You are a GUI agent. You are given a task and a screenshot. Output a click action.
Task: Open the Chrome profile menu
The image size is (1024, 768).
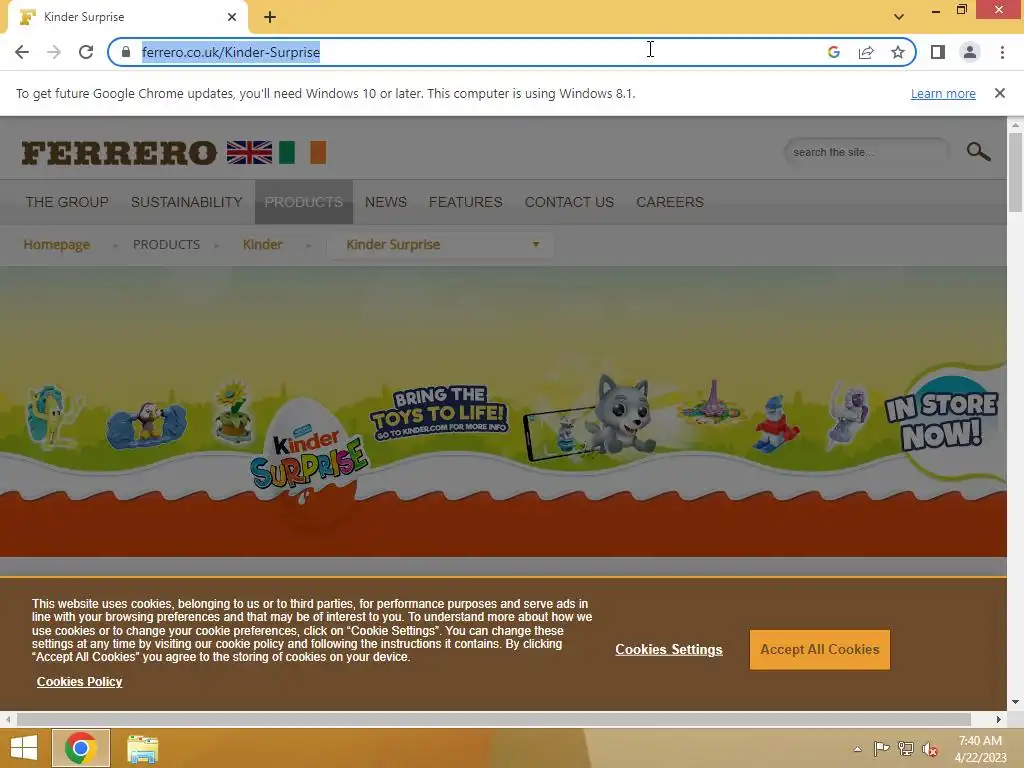click(x=970, y=52)
